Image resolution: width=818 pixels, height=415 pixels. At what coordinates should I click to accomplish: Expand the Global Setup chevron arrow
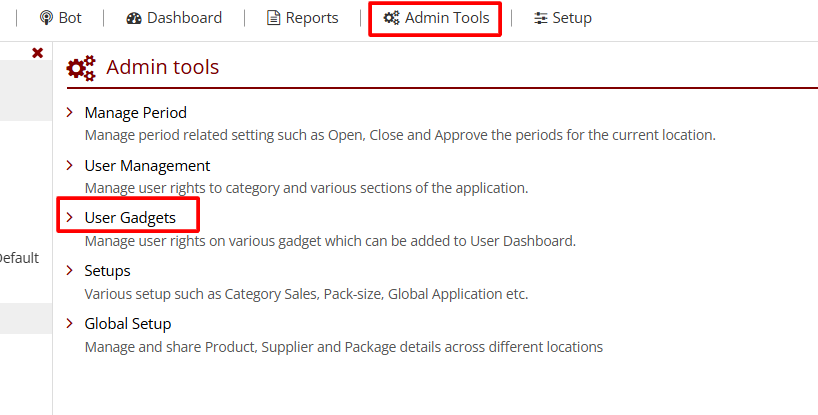pyautogui.click(x=70, y=324)
